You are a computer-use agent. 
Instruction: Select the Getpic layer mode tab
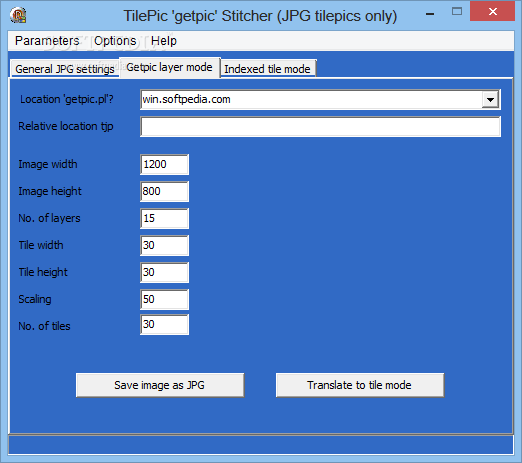click(169, 67)
